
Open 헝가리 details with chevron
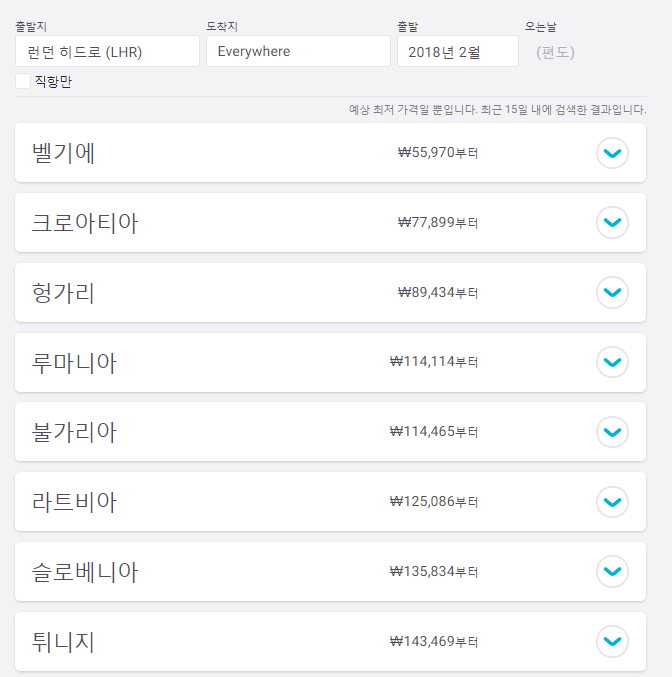point(612,293)
